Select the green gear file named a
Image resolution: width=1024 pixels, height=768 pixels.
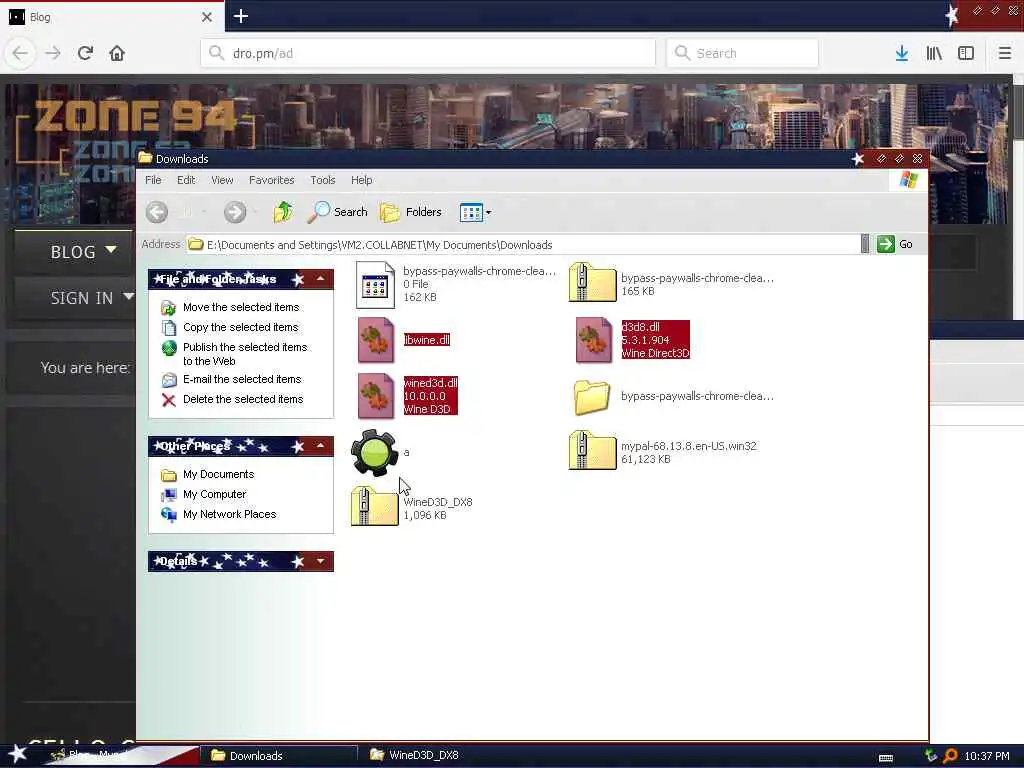pos(374,453)
